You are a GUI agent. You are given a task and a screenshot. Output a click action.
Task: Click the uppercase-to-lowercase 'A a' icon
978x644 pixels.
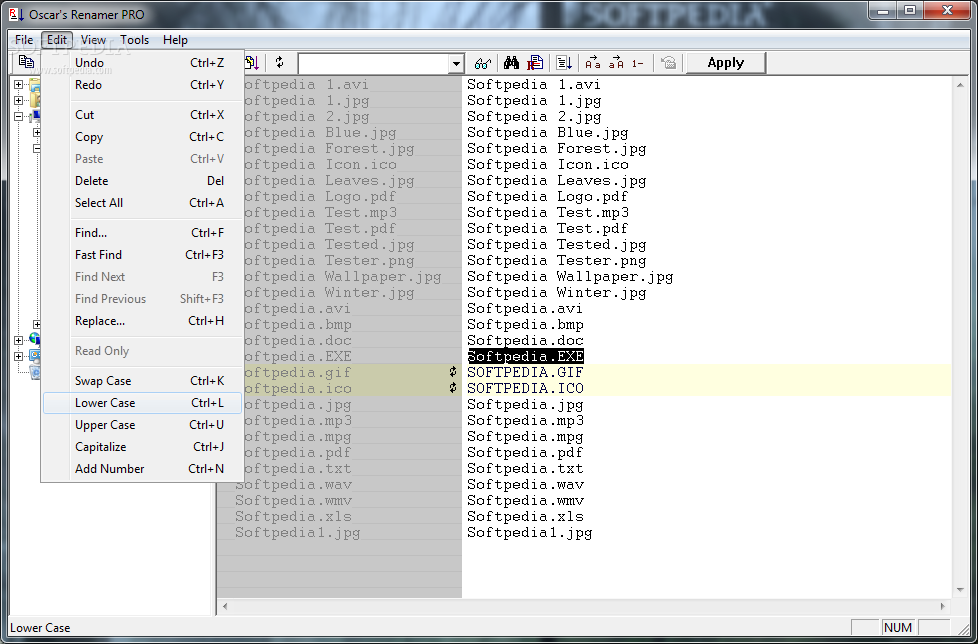[593, 62]
